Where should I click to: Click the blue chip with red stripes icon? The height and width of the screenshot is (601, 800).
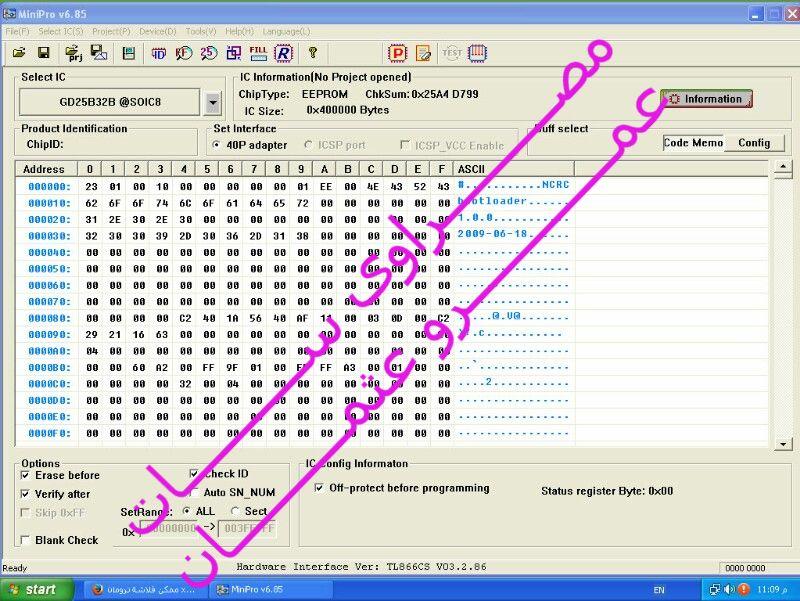(478, 53)
